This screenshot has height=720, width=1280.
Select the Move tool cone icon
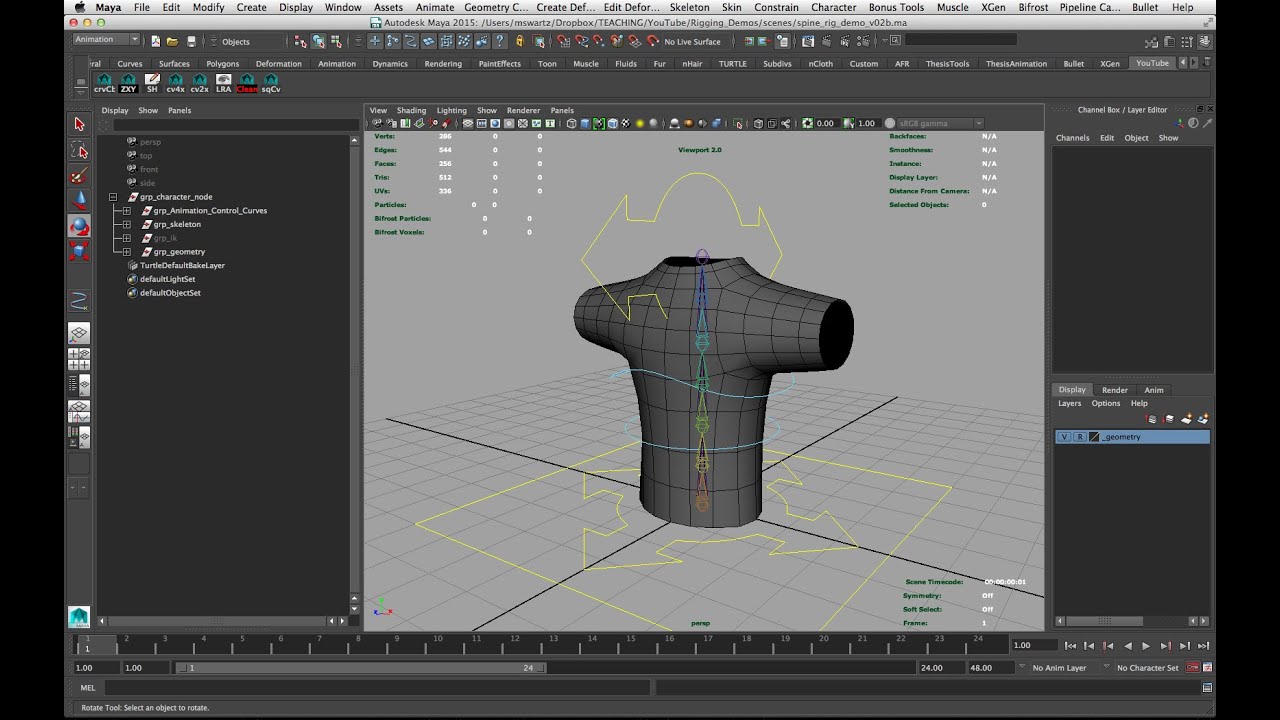point(79,200)
